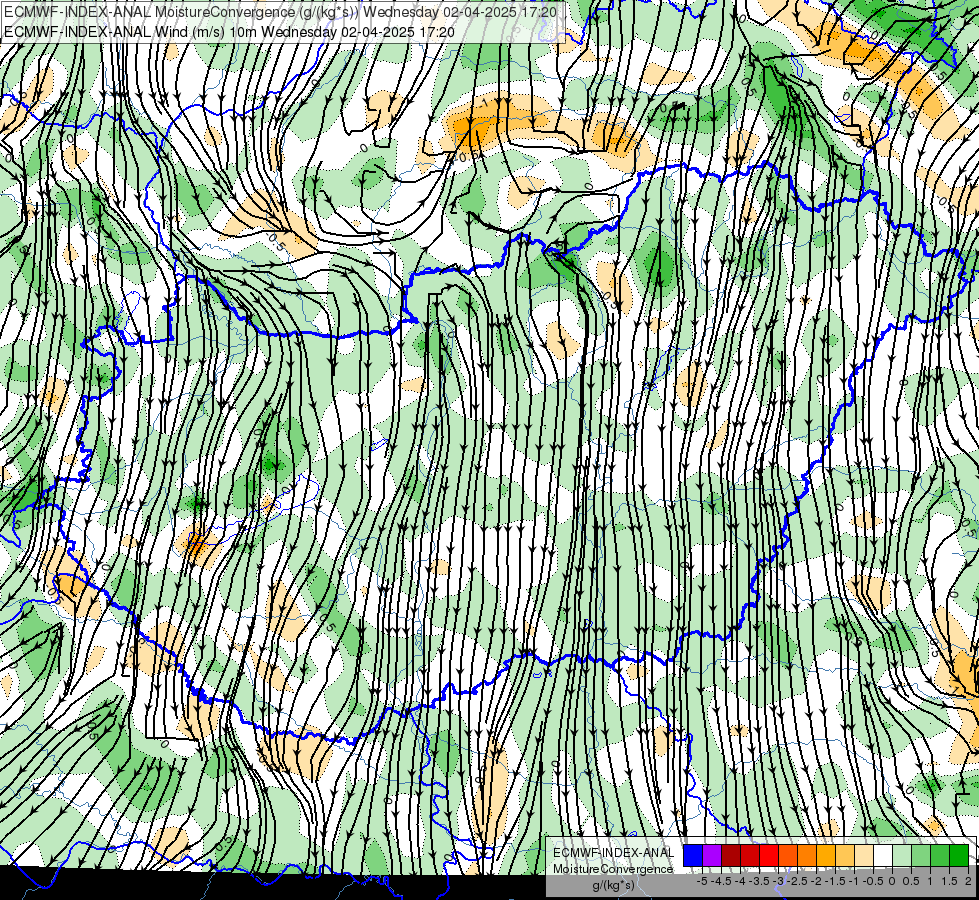Screen dimensions: 979x900
Task: Click the Wind (m/s) 10m title line
Action: coord(229,32)
